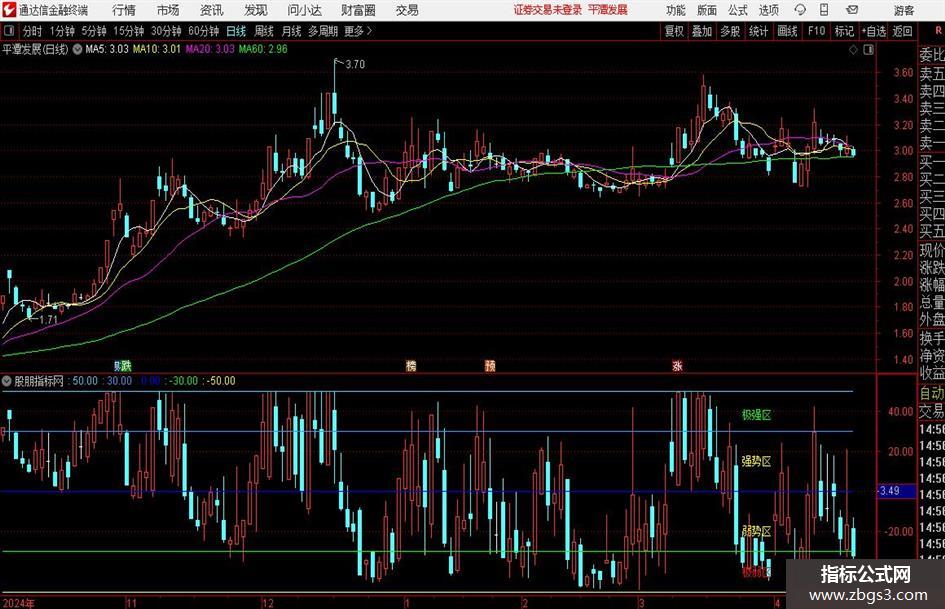Open the 功能 menu
The image size is (945, 609).
(676, 10)
